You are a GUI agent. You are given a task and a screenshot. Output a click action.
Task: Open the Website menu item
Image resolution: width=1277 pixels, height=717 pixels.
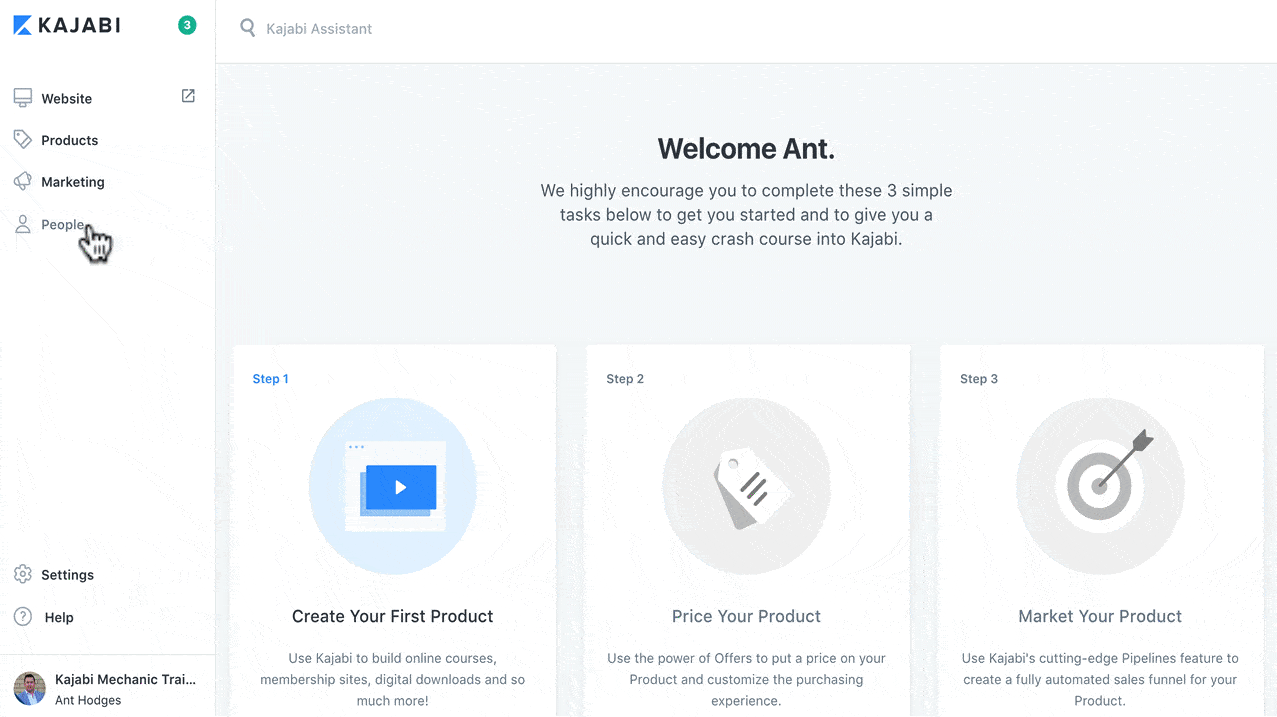point(66,99)
